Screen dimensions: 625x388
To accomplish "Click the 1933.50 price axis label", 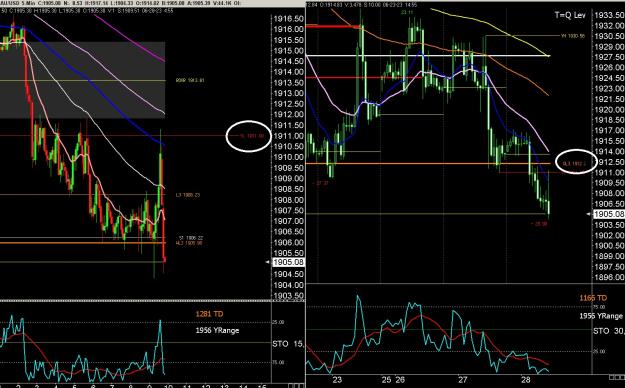I will (609, 15).
